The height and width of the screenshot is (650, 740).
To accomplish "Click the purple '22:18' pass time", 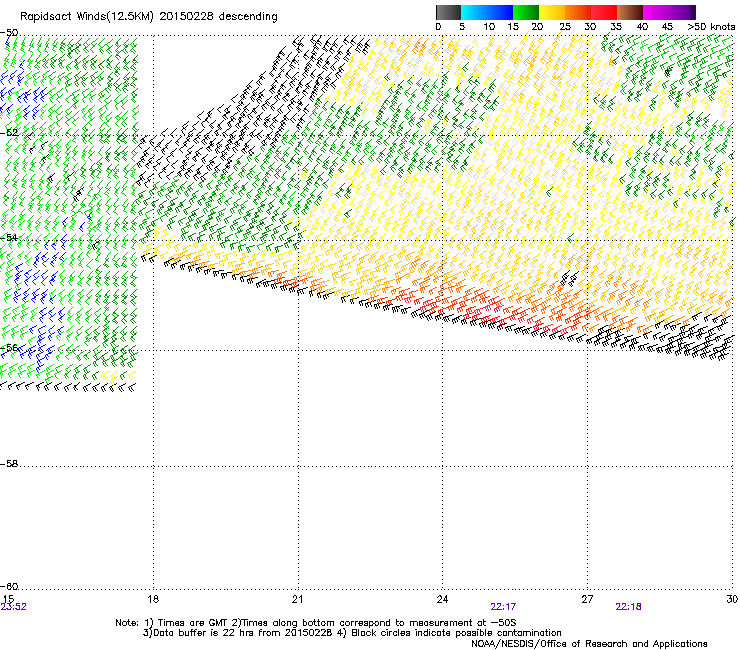I will (x=628, y=607).
